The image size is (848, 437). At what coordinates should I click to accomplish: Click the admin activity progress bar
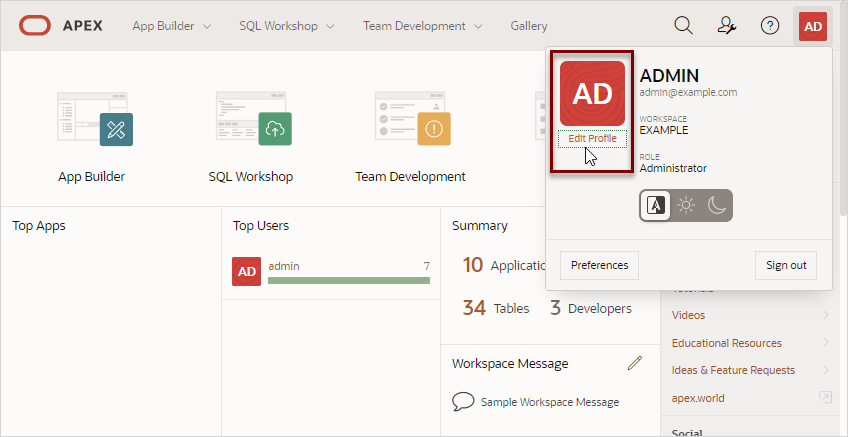[x=349, y=280]
